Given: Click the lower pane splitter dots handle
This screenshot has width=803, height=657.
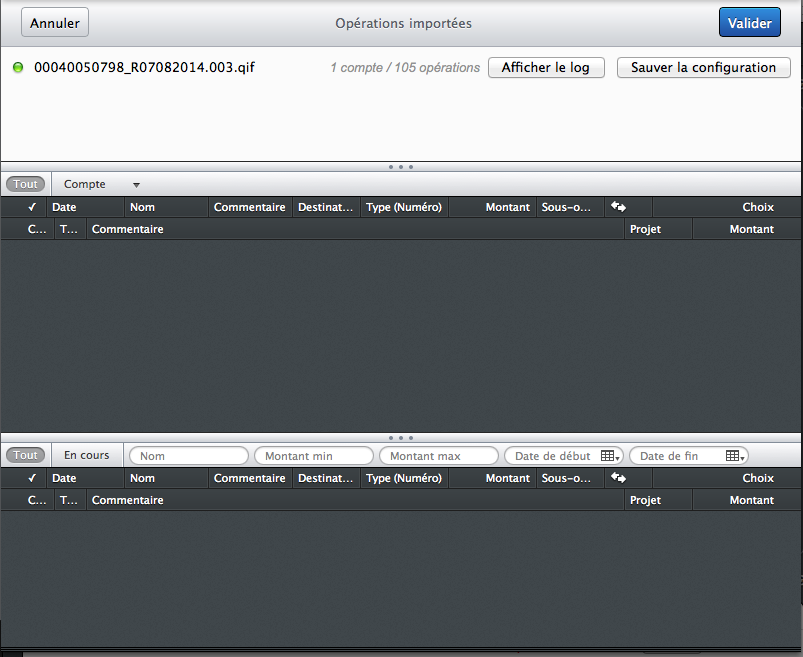Looking at the screenshot, I should point(401,438).
